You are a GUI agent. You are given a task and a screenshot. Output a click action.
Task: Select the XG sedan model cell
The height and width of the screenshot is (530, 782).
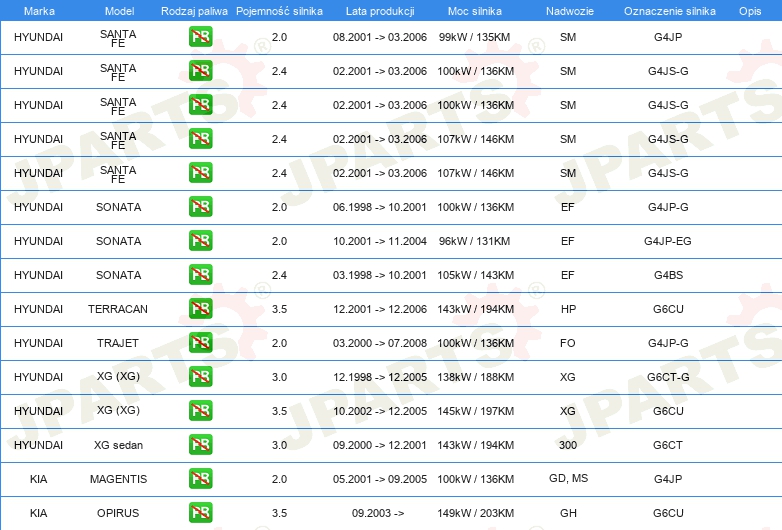(118, 445)
